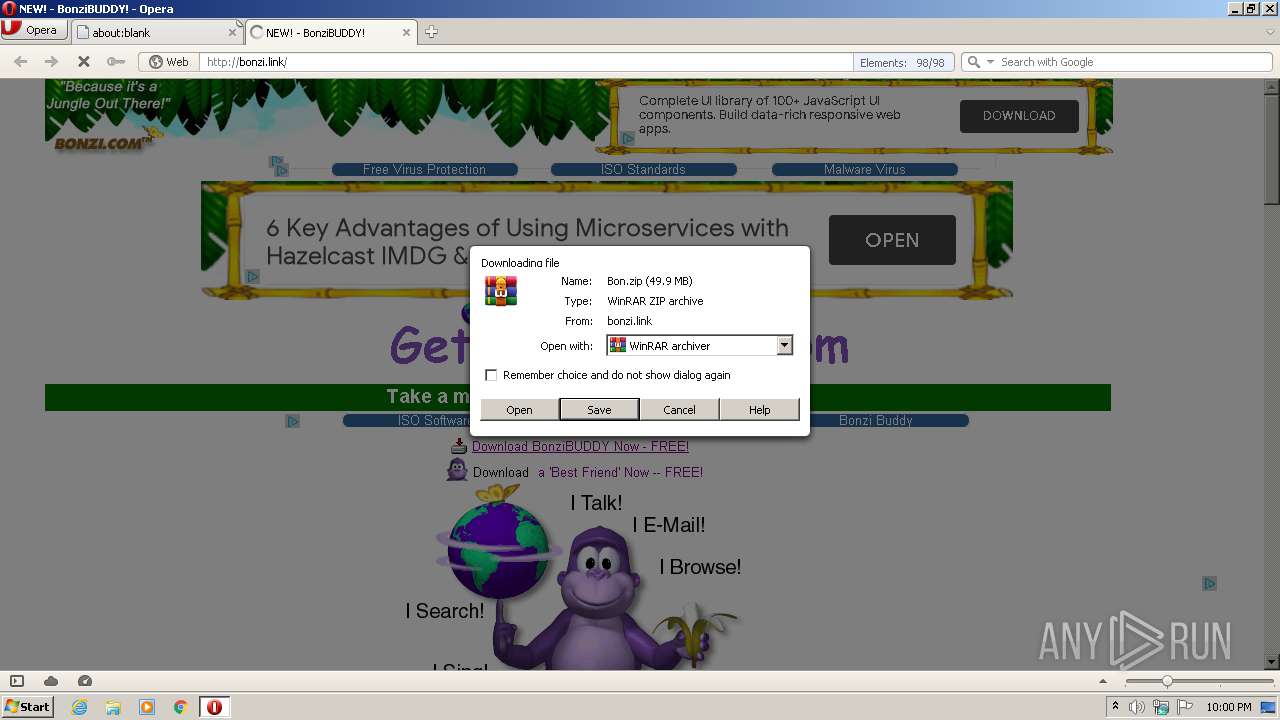Click the OPEN button on Hazelcast ad

[892, 240]
